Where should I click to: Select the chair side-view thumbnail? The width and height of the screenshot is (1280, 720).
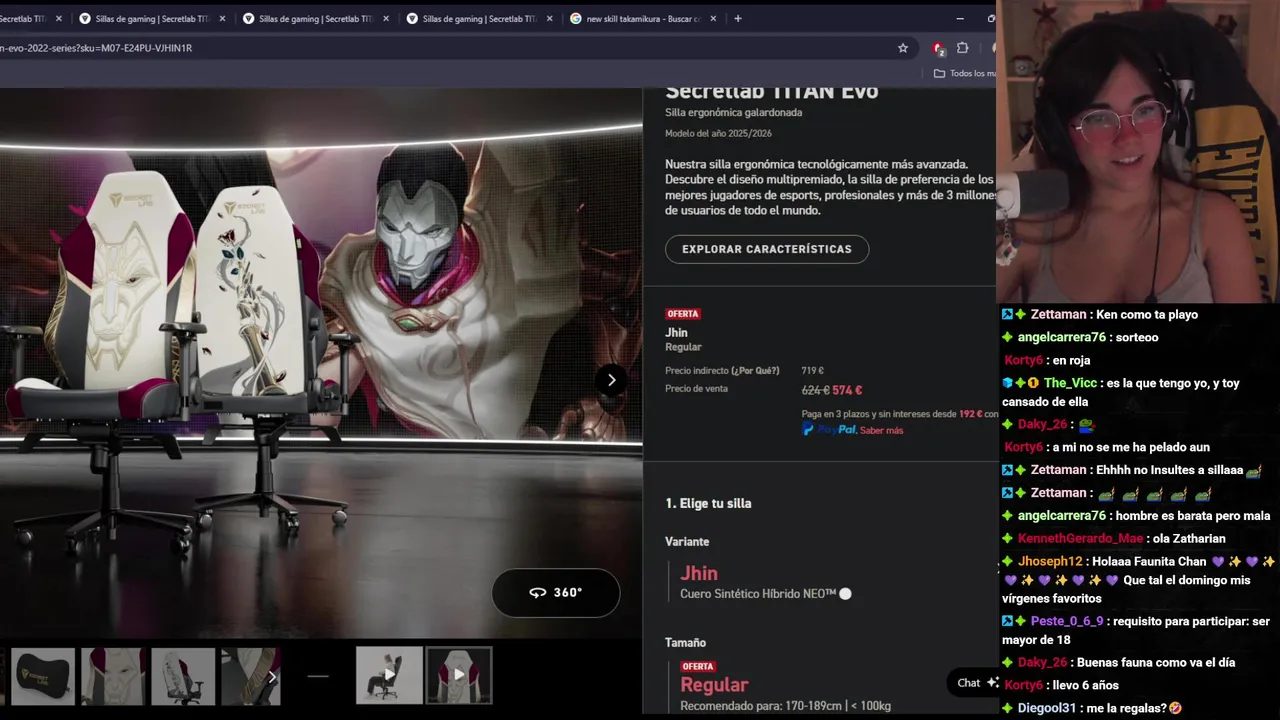tap(183, 676)
